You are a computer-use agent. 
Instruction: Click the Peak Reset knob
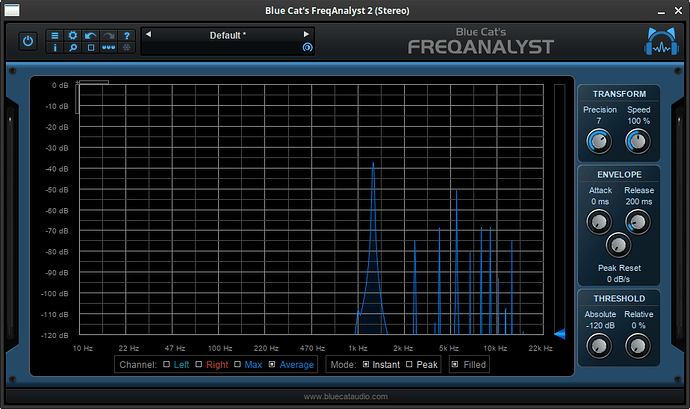pyautogui.click(x=619, y=243)
